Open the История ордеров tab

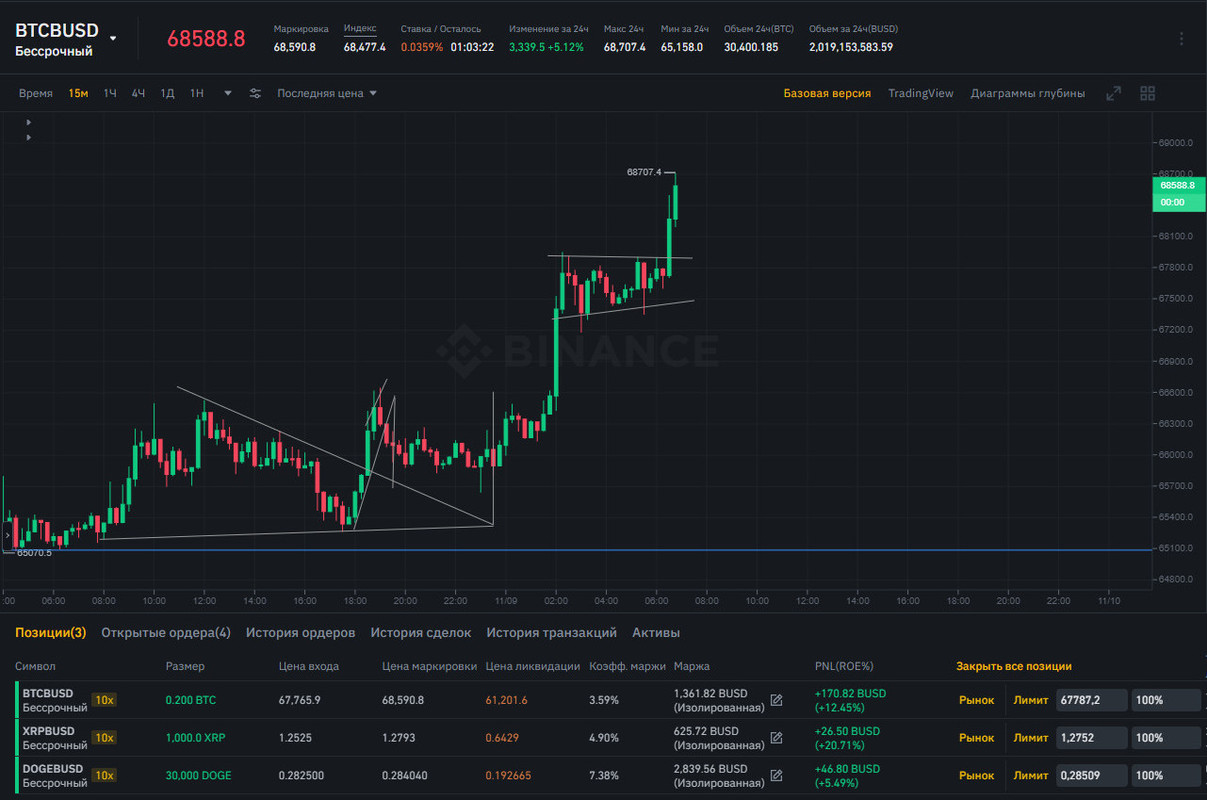300,632
